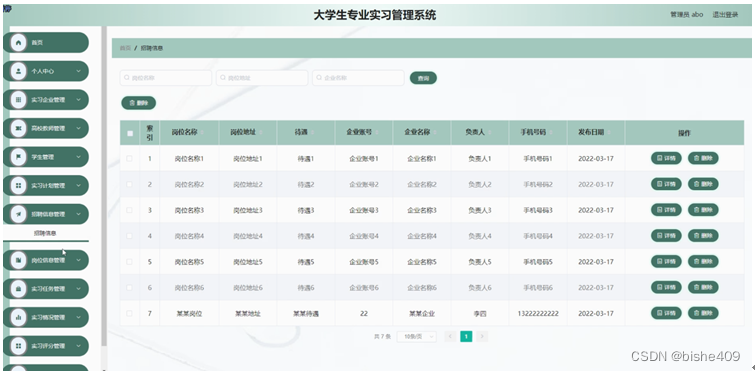This screenshot has height=371, width=755.
Task: Expand 实习计划管理 using its chevron
Action: coord(78,185)
